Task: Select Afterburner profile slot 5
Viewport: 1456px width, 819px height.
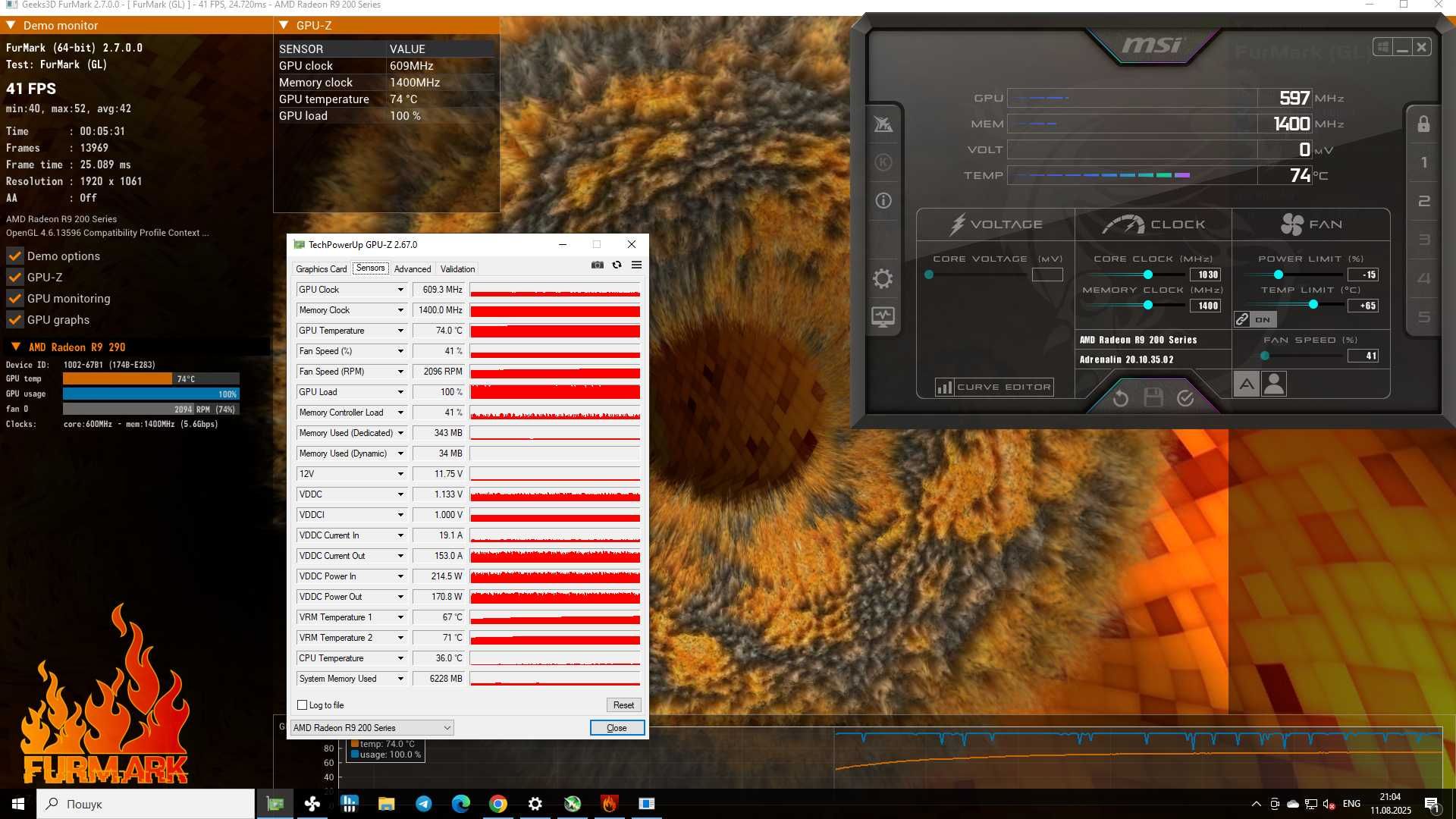Action: (1423, 317)
